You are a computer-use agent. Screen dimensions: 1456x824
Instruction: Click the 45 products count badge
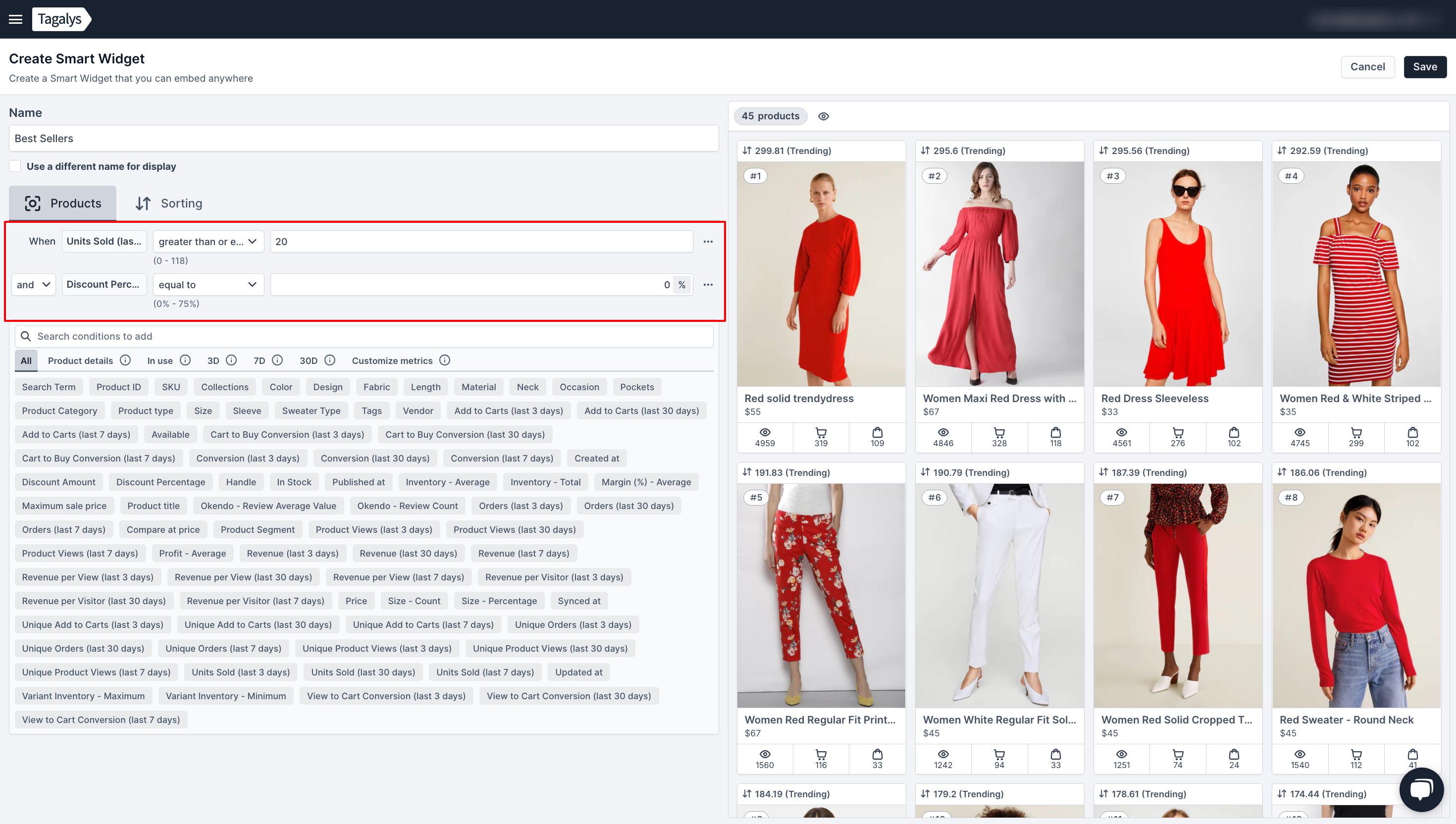770,116
